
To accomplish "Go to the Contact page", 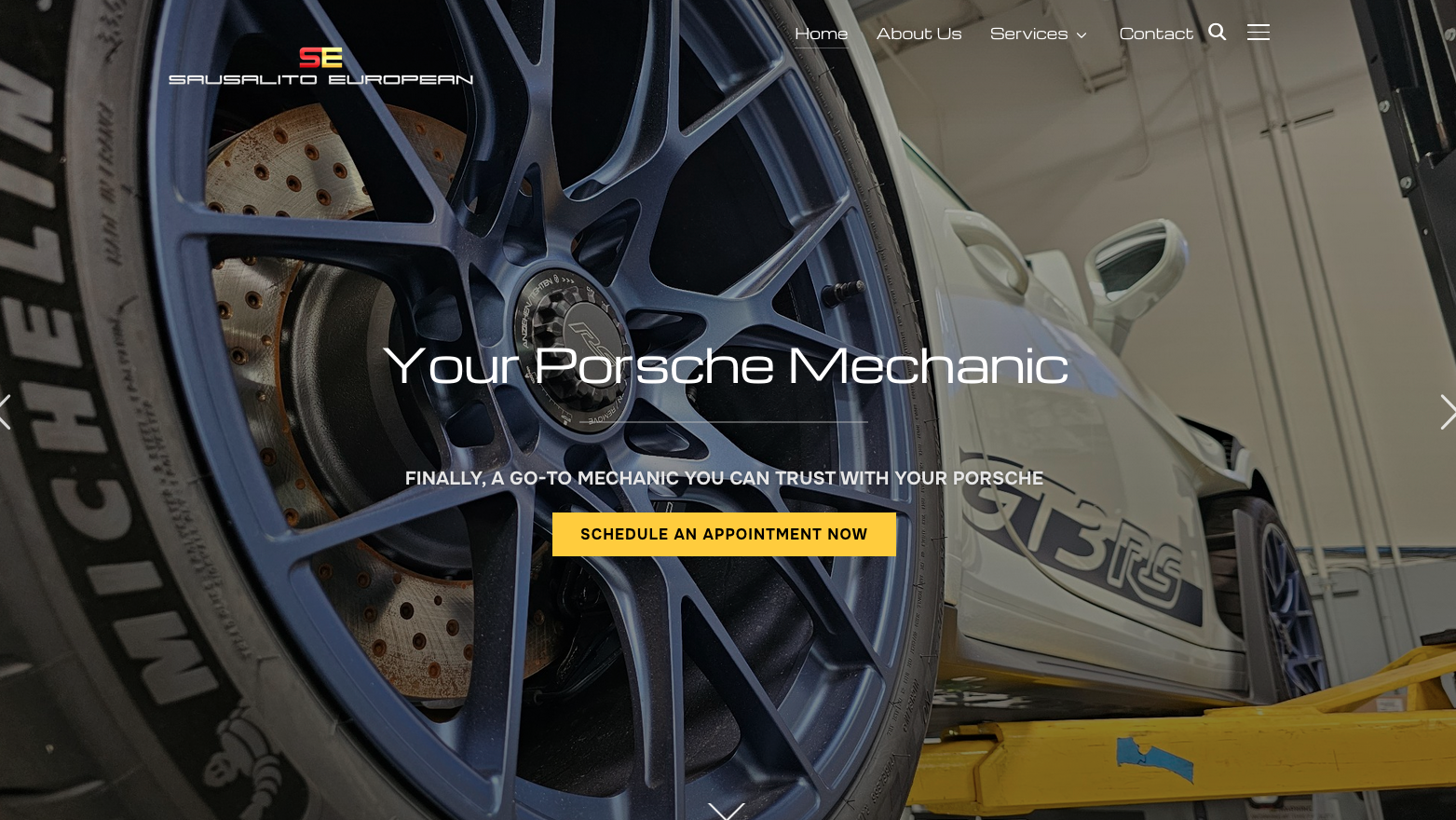I will click(1156, 34).
